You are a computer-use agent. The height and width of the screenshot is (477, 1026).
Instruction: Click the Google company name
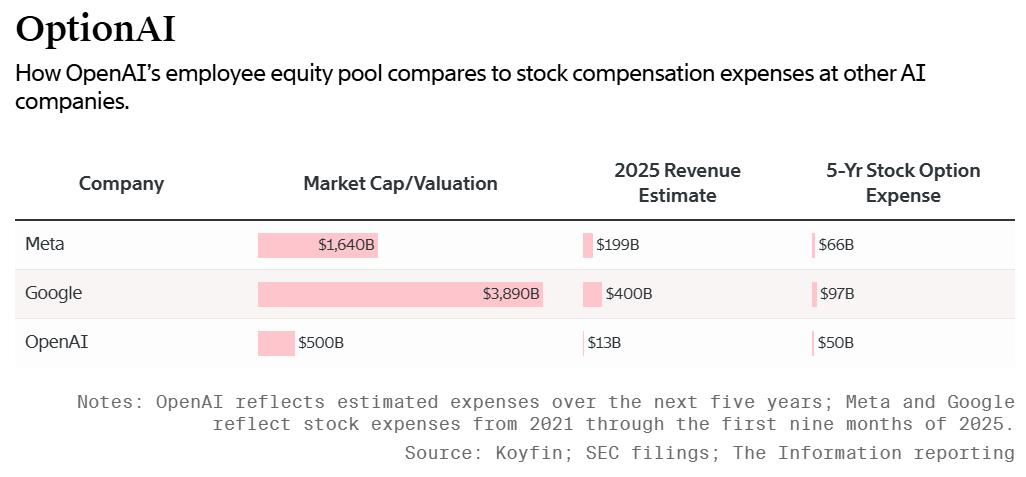click(x=54, y=293)
